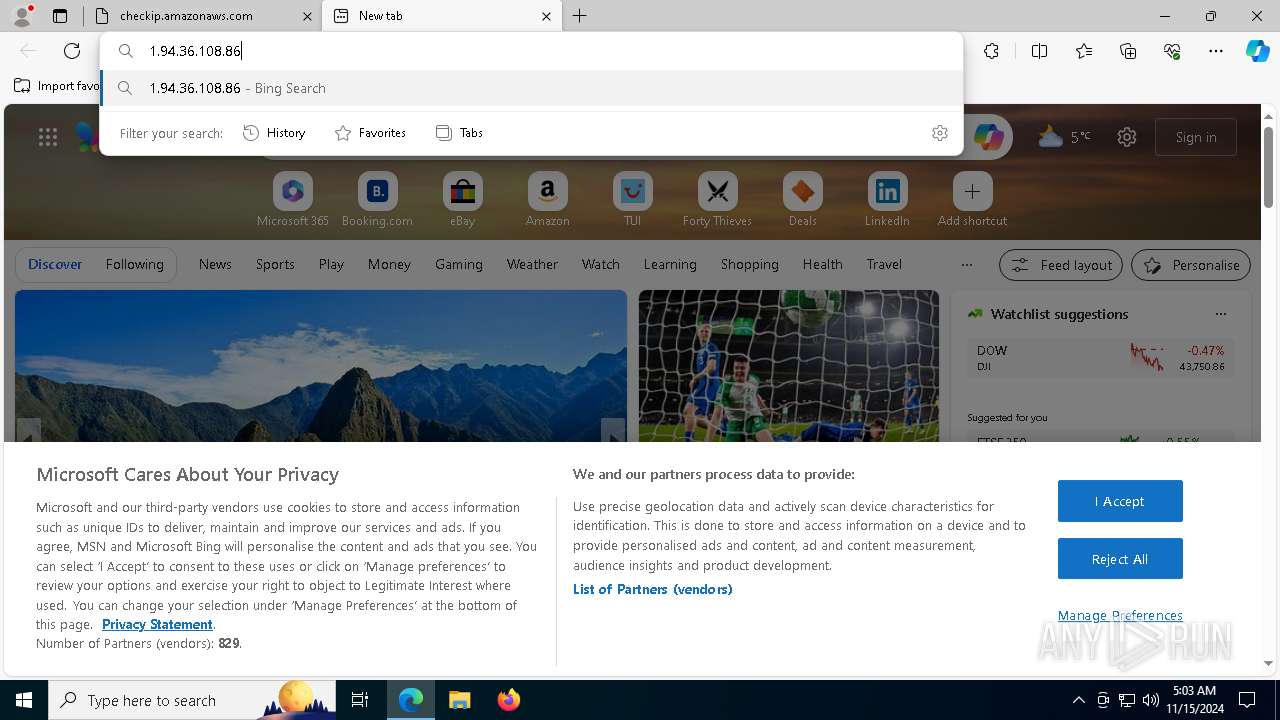Toggle Split screen icon

(1039, 51)
